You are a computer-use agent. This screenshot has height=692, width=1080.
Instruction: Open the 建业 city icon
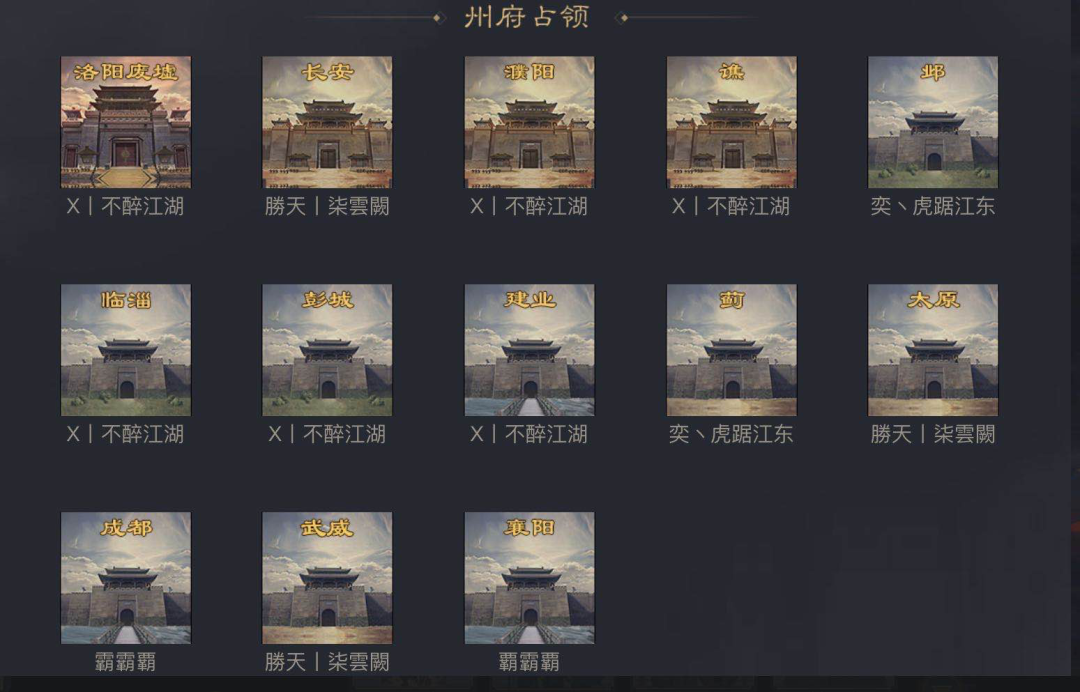530,350
